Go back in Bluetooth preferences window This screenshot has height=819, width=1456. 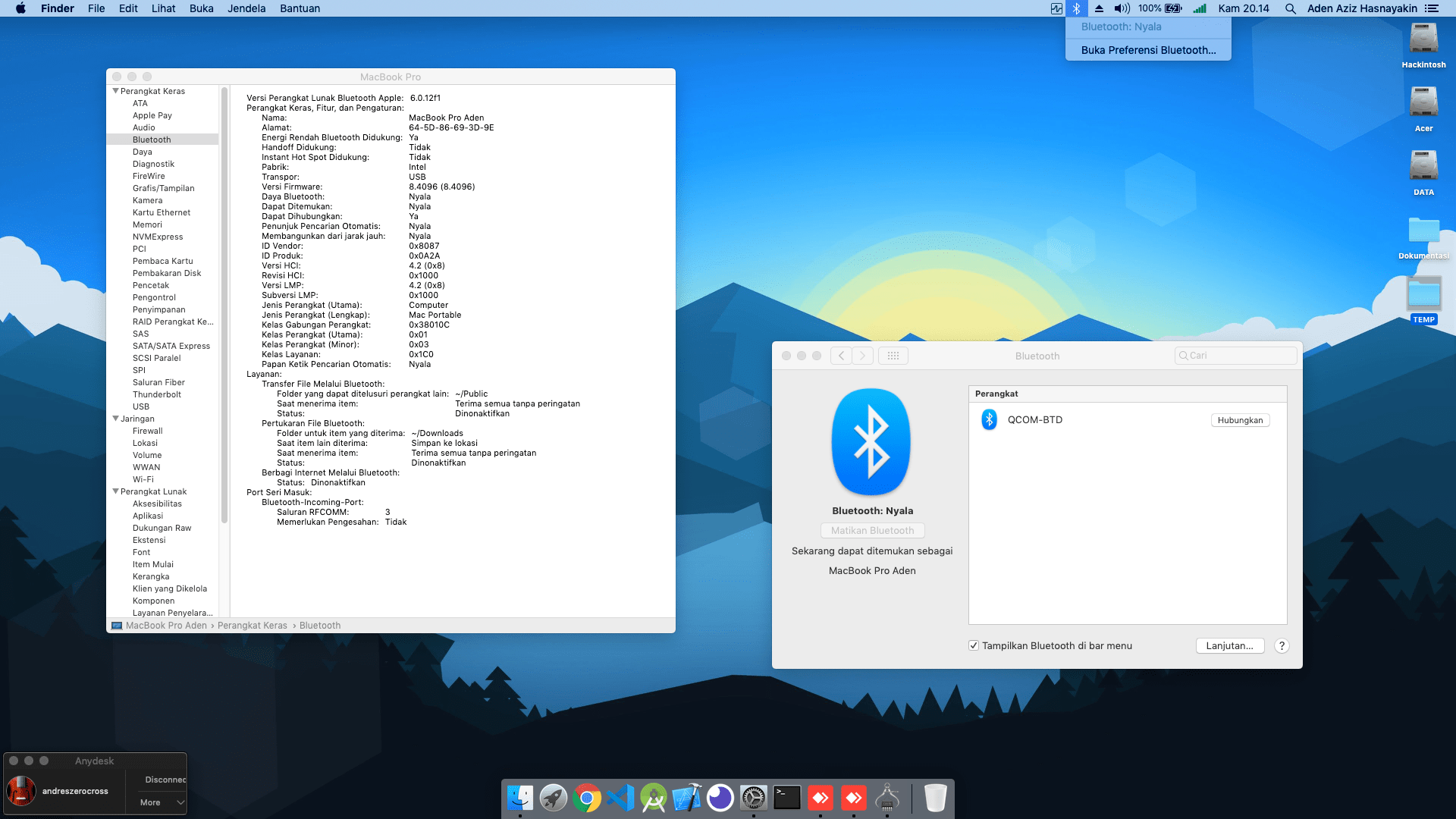[x=841, y=356]
